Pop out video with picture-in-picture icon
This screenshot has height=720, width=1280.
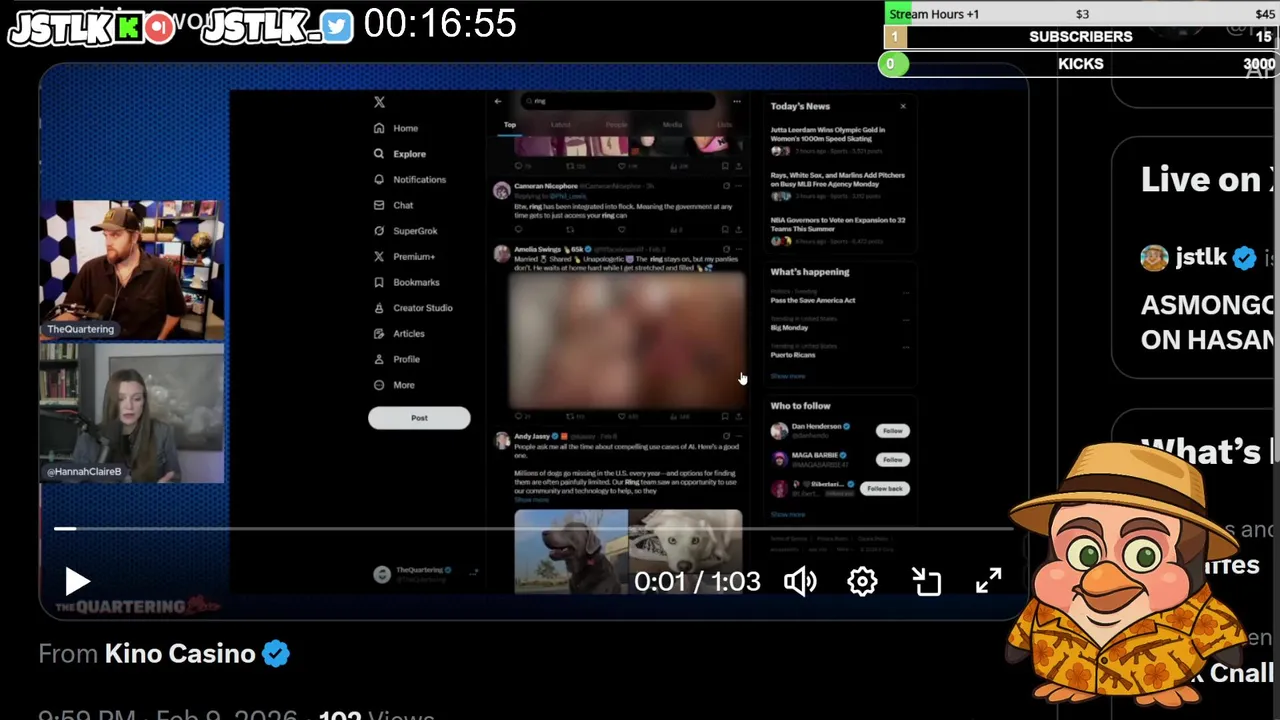926,581
